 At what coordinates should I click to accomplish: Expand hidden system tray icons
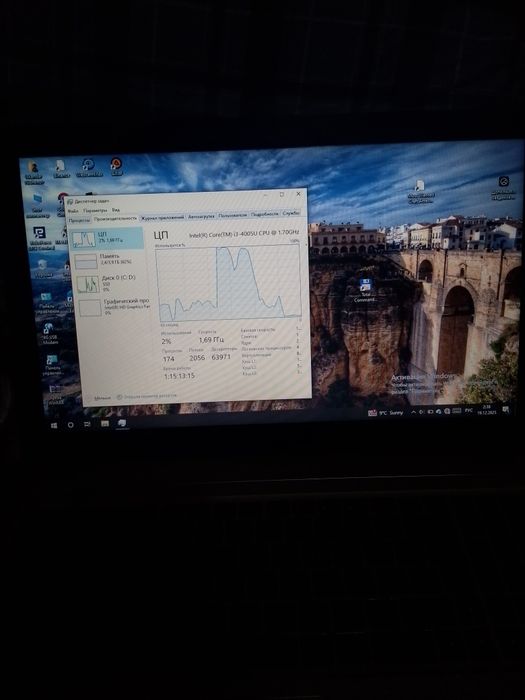[x=413, y=412]
